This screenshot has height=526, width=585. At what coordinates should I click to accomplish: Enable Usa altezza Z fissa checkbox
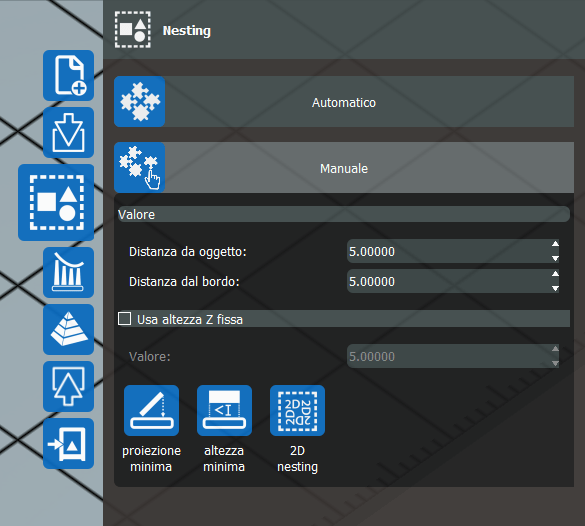125,319
